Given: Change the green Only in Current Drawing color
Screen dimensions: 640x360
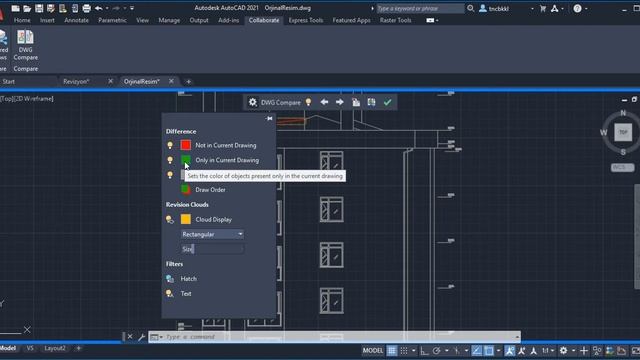Looking at the screenshot, I should (x=186, y=160).
